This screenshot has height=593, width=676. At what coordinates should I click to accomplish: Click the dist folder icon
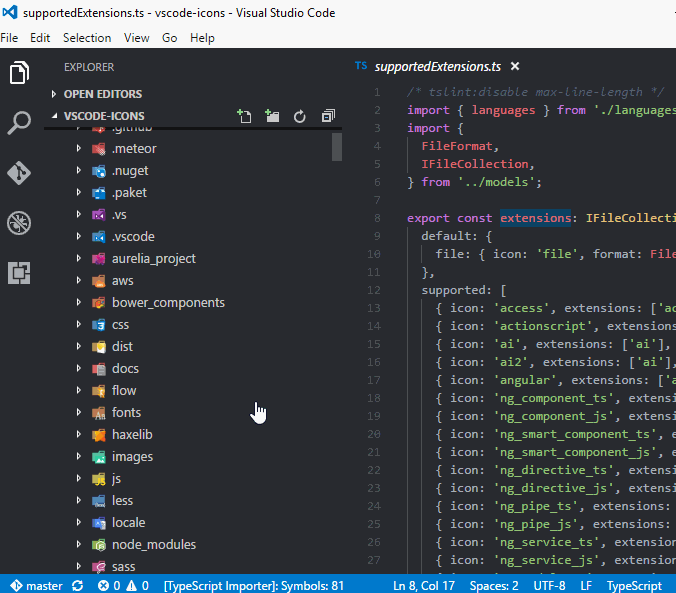(99, 347)
